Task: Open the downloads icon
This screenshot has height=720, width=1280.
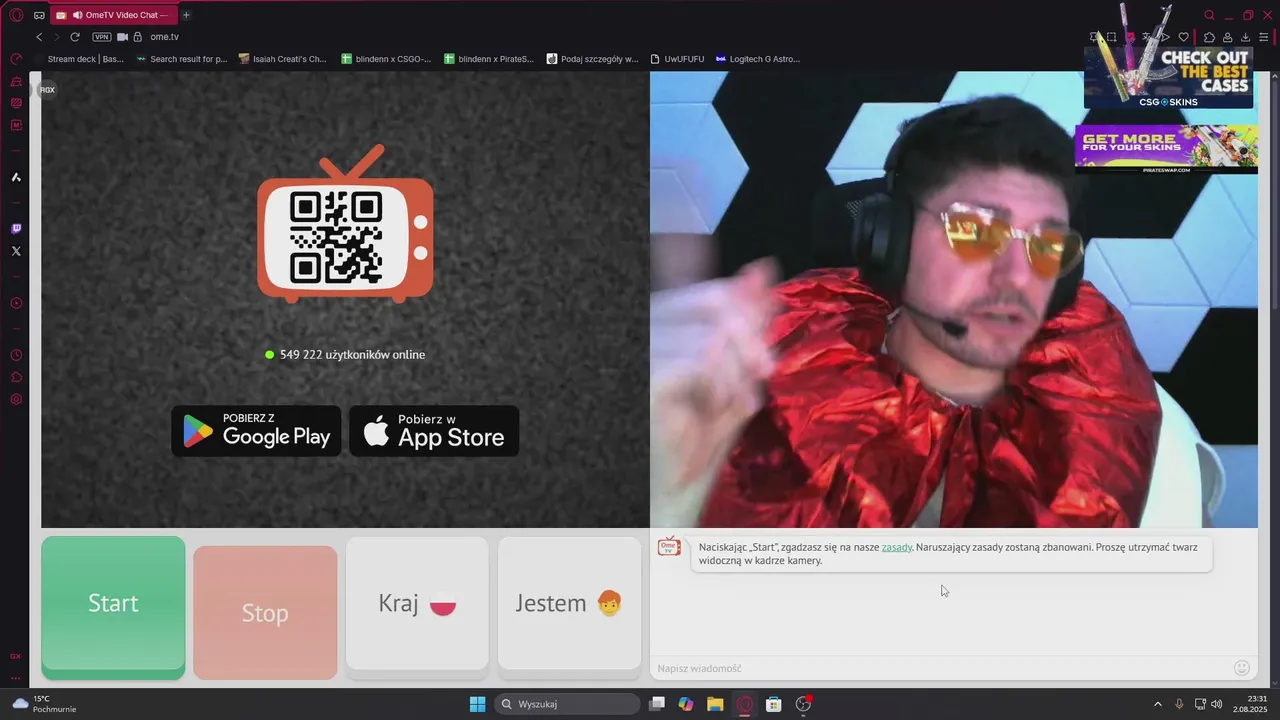Action: click(x=1245, y=37)
